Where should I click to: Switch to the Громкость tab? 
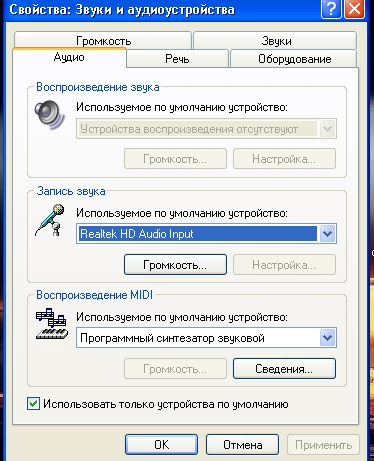point(103,40)
